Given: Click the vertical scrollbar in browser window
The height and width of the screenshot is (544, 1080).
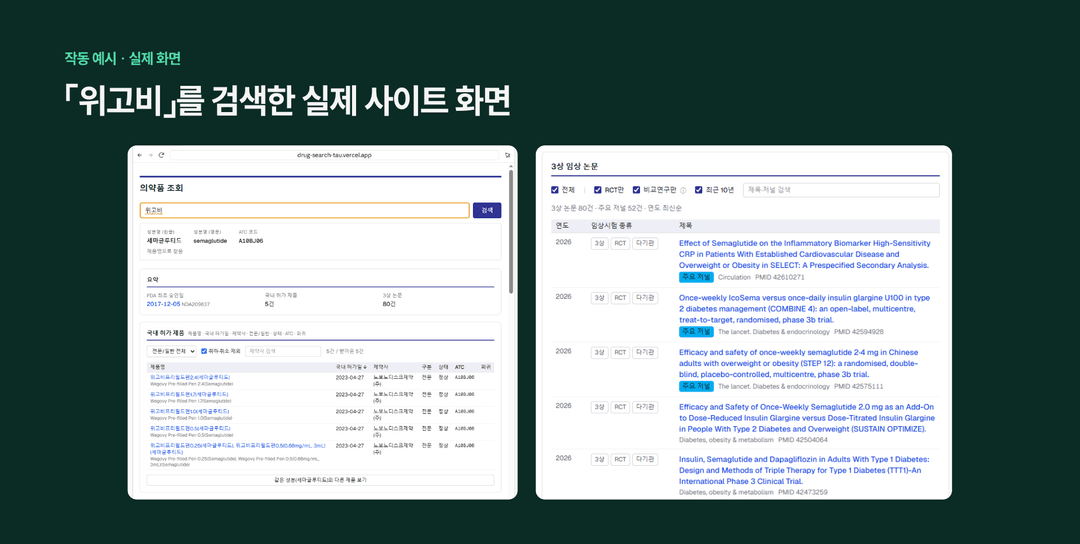Looking at the screenshot, I should tap(510, 232).
